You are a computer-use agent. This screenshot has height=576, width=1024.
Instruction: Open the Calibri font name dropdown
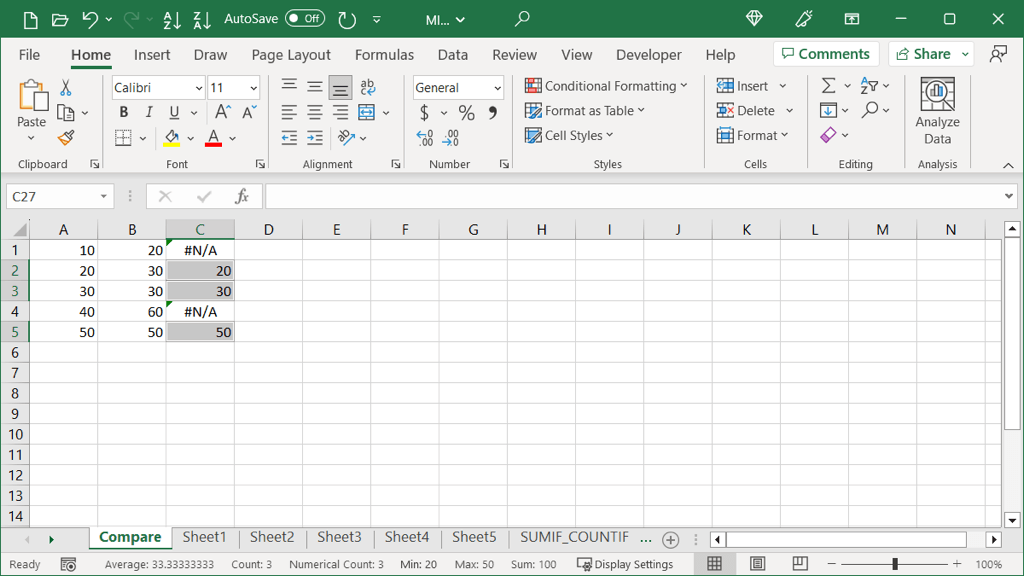click(199, 88)
